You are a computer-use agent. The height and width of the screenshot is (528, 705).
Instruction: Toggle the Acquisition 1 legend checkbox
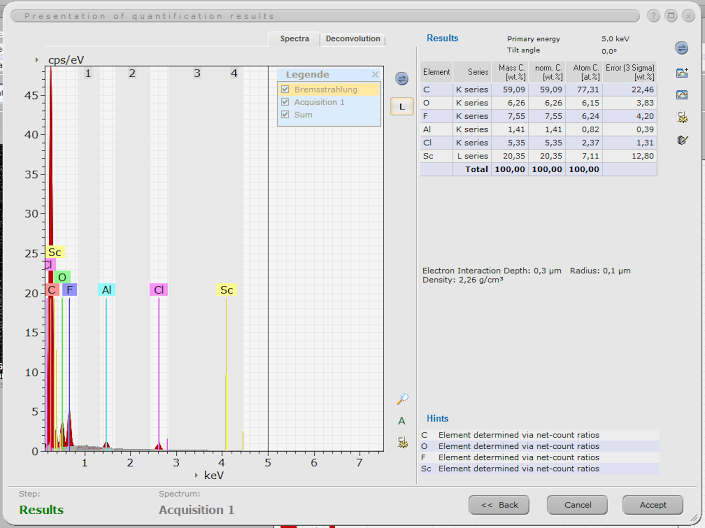(285, 102)
